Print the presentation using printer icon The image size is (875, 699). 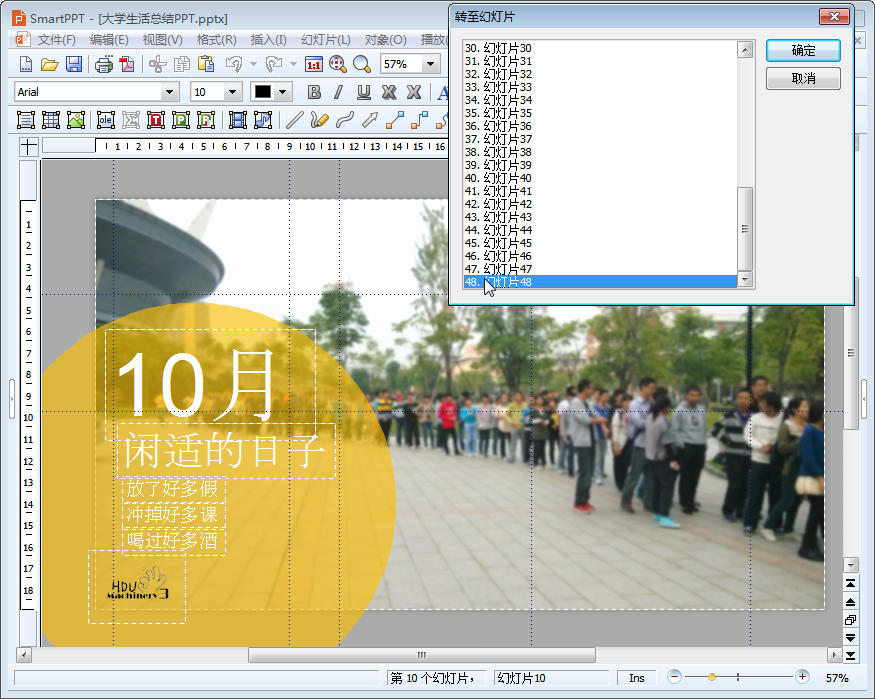(104, 64)
